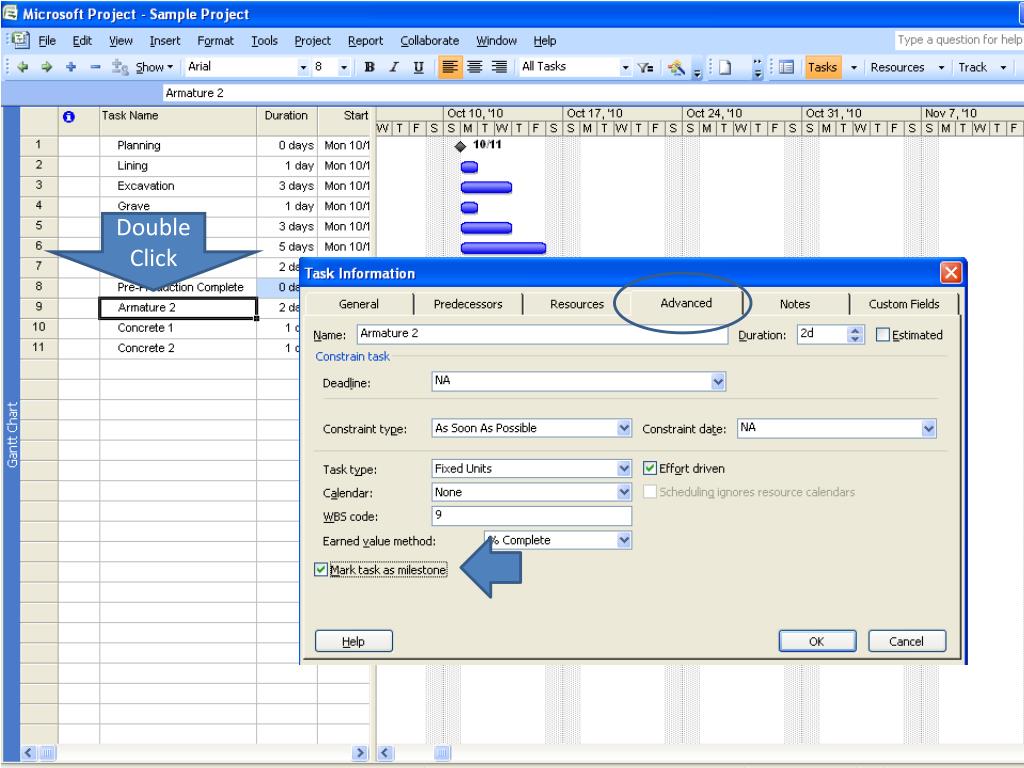Check the Estimated duration checkbox
Image resolution: width=1024 pixels, height=768 pixels.
point(883,335)
